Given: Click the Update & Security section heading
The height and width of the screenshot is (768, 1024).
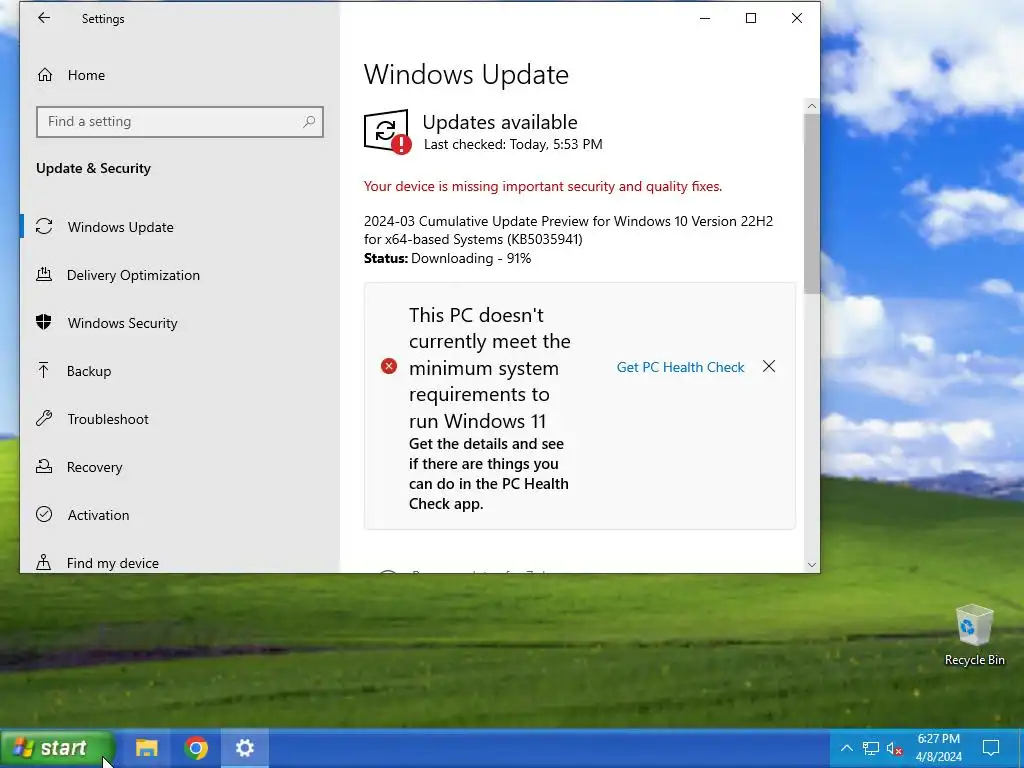Looking at the screenshot, I should [x=93, y=168].
